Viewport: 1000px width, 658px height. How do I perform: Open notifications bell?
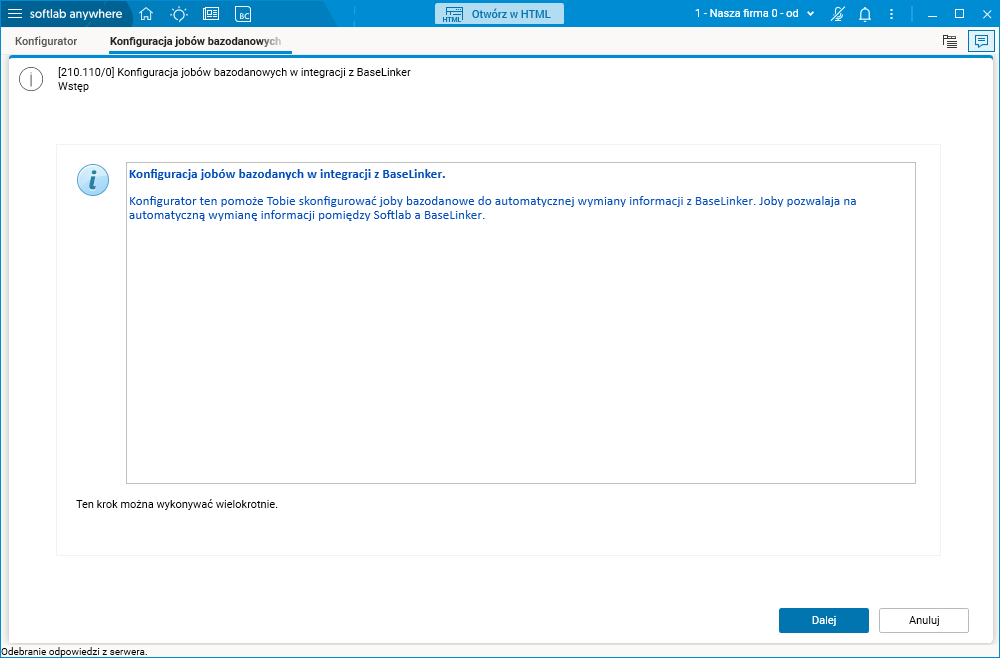(865, 14)
